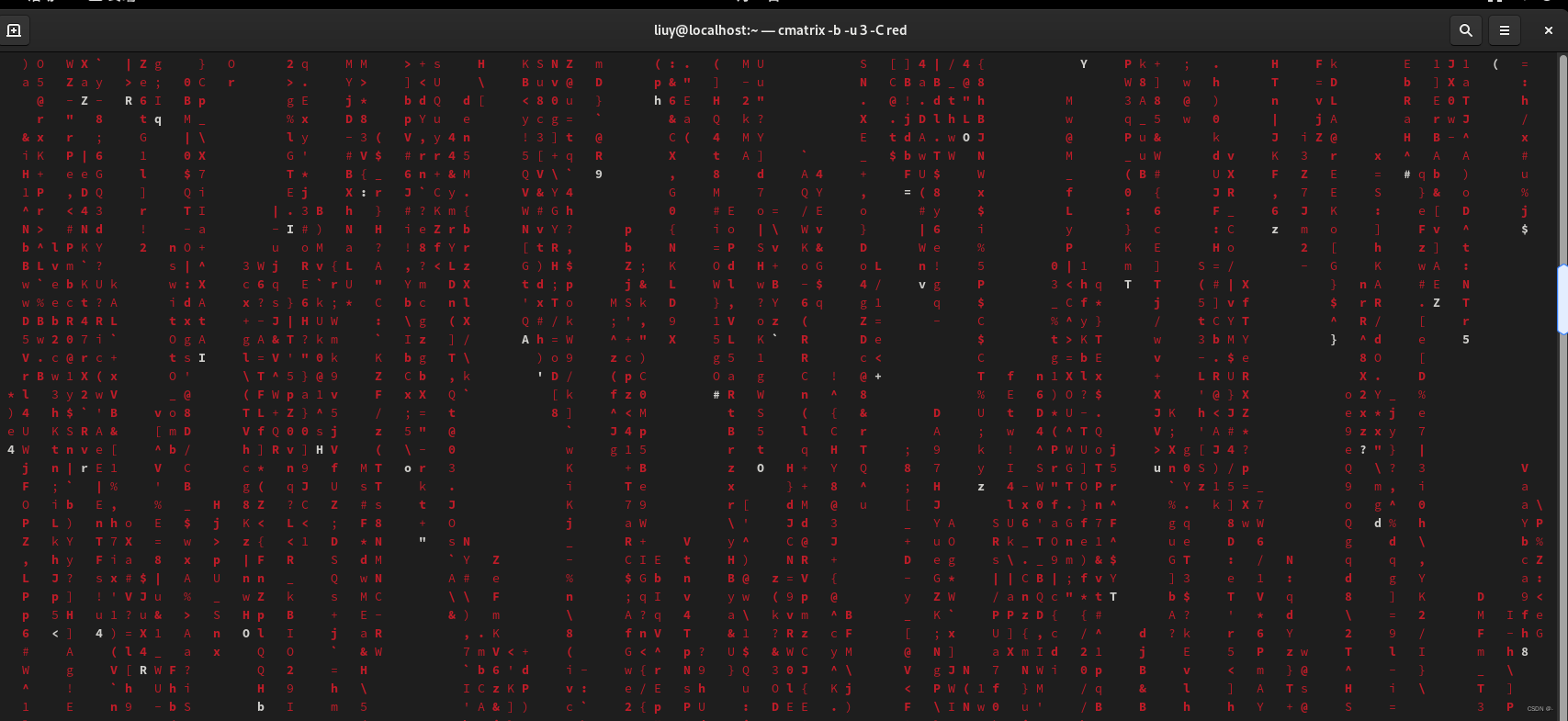This screenshot has width=1568, height=721.
Task: Open a new terminal tab
Action: pos(14,30)
